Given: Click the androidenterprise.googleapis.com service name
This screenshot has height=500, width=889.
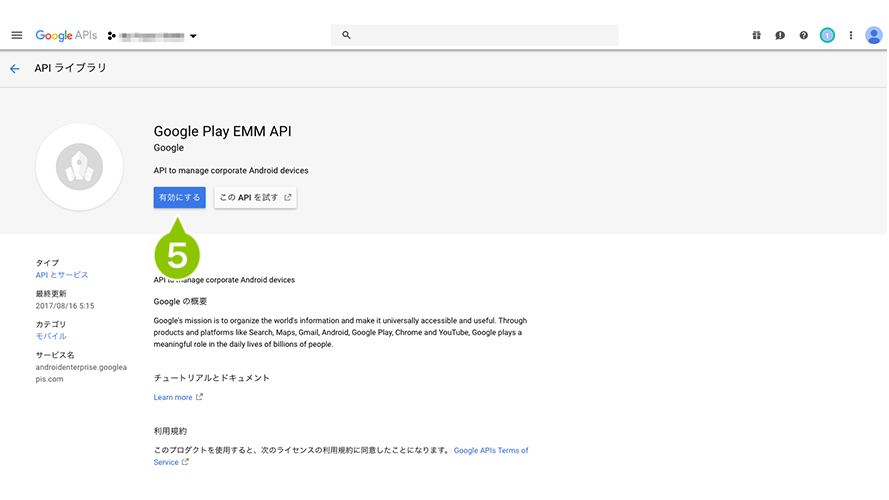Looking at the screenshot, I should click(x=81, y=373).
